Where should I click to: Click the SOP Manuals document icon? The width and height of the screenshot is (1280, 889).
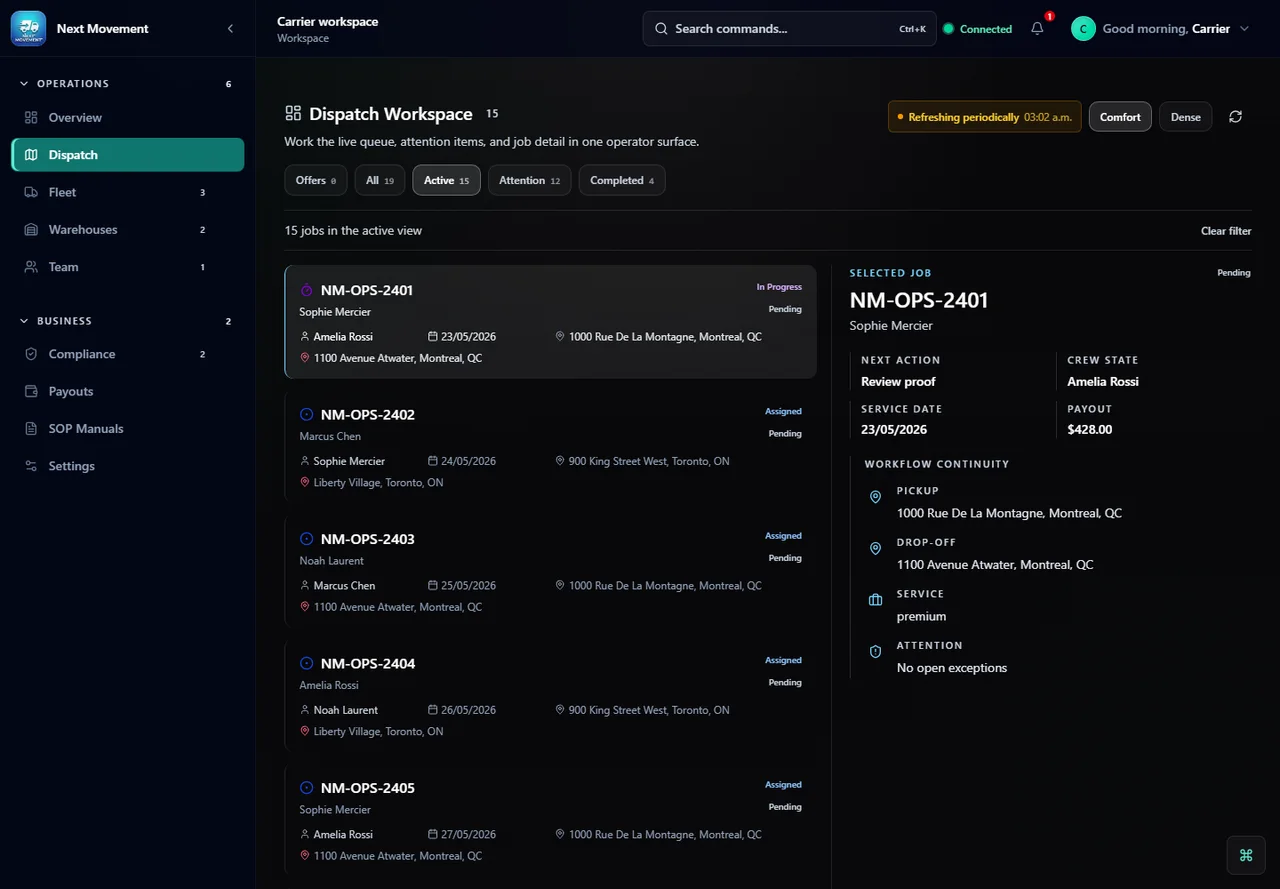point(31,429)
